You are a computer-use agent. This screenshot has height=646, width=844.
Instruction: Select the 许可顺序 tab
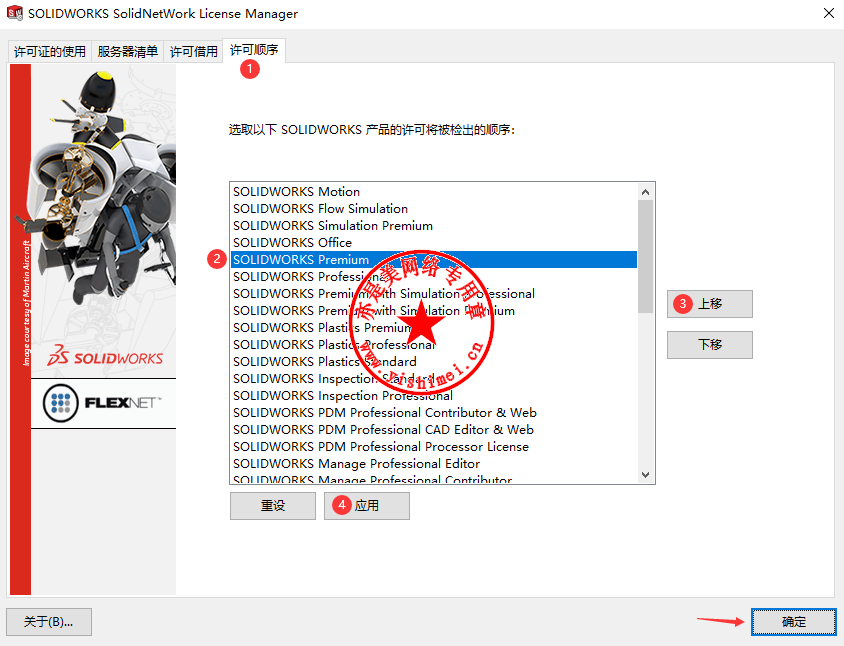254,50
